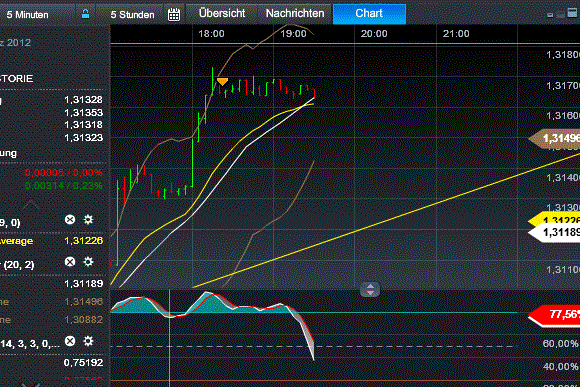The width and height of the screenshot is (580, 387).
Task: Click the brown 1,30882 value in left panel
Action: point(83,320)
